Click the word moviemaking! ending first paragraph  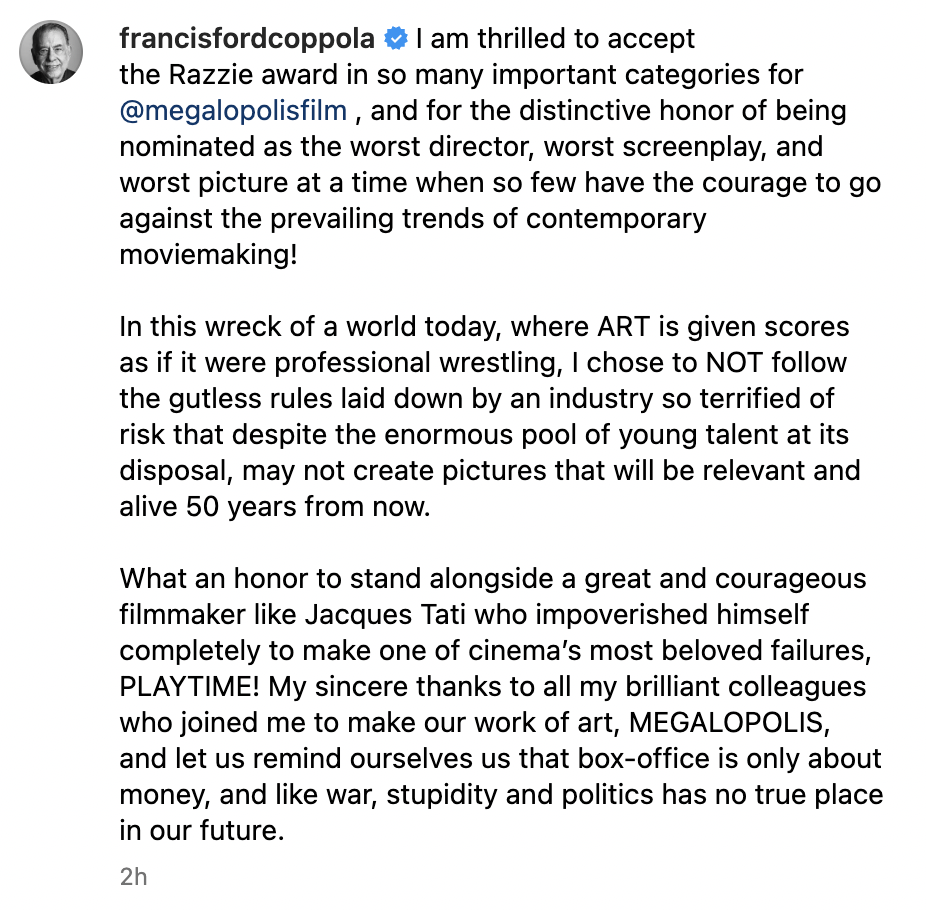(x=208, y=255)
